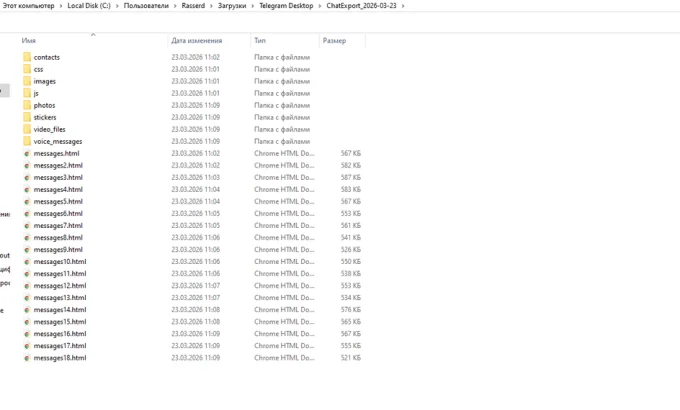Click the 23.03.2026 11:03 date cell
Image resolution: width=680 pixels, height=410 pixels.
[196, 177]
